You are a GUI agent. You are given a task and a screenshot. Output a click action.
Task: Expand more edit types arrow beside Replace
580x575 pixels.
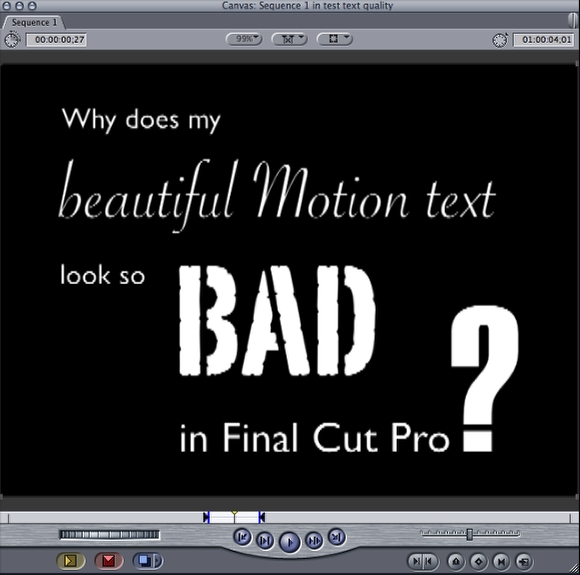(158, 561)
